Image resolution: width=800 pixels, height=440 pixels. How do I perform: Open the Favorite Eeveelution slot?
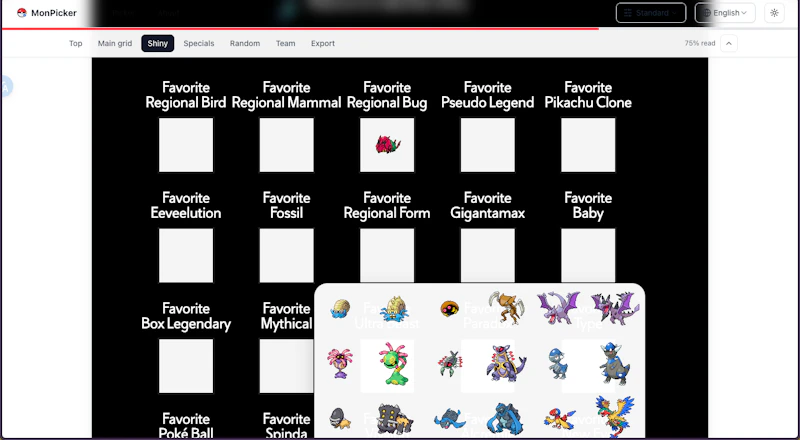pos(186,255)
